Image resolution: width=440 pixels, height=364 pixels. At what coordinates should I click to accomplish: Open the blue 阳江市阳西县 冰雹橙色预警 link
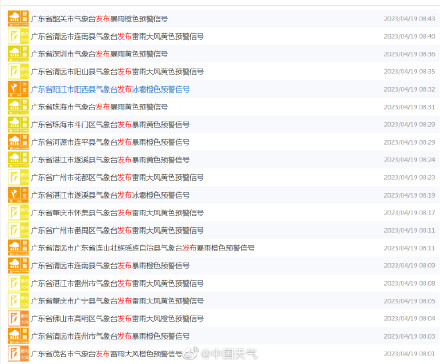(x=110, y=89)
